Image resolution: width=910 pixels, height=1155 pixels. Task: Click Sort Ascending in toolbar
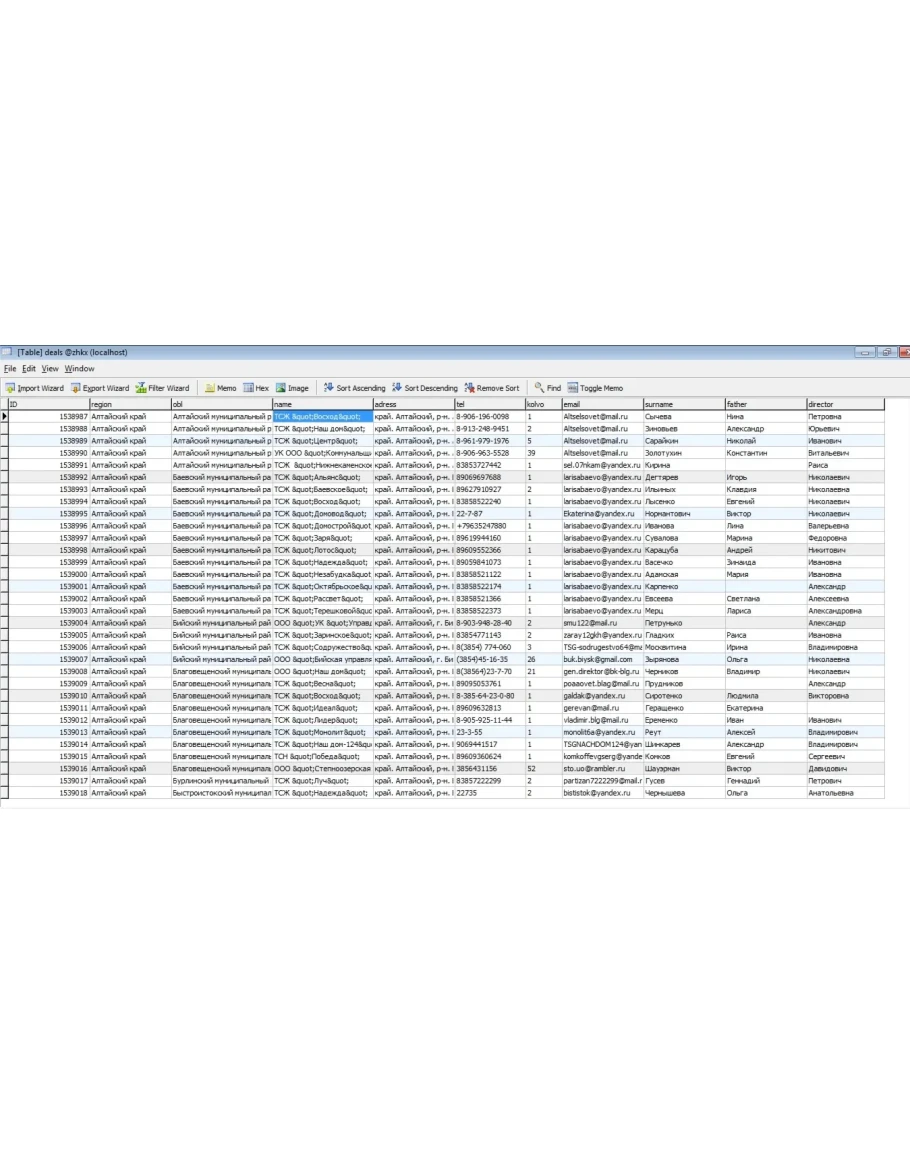354,388
